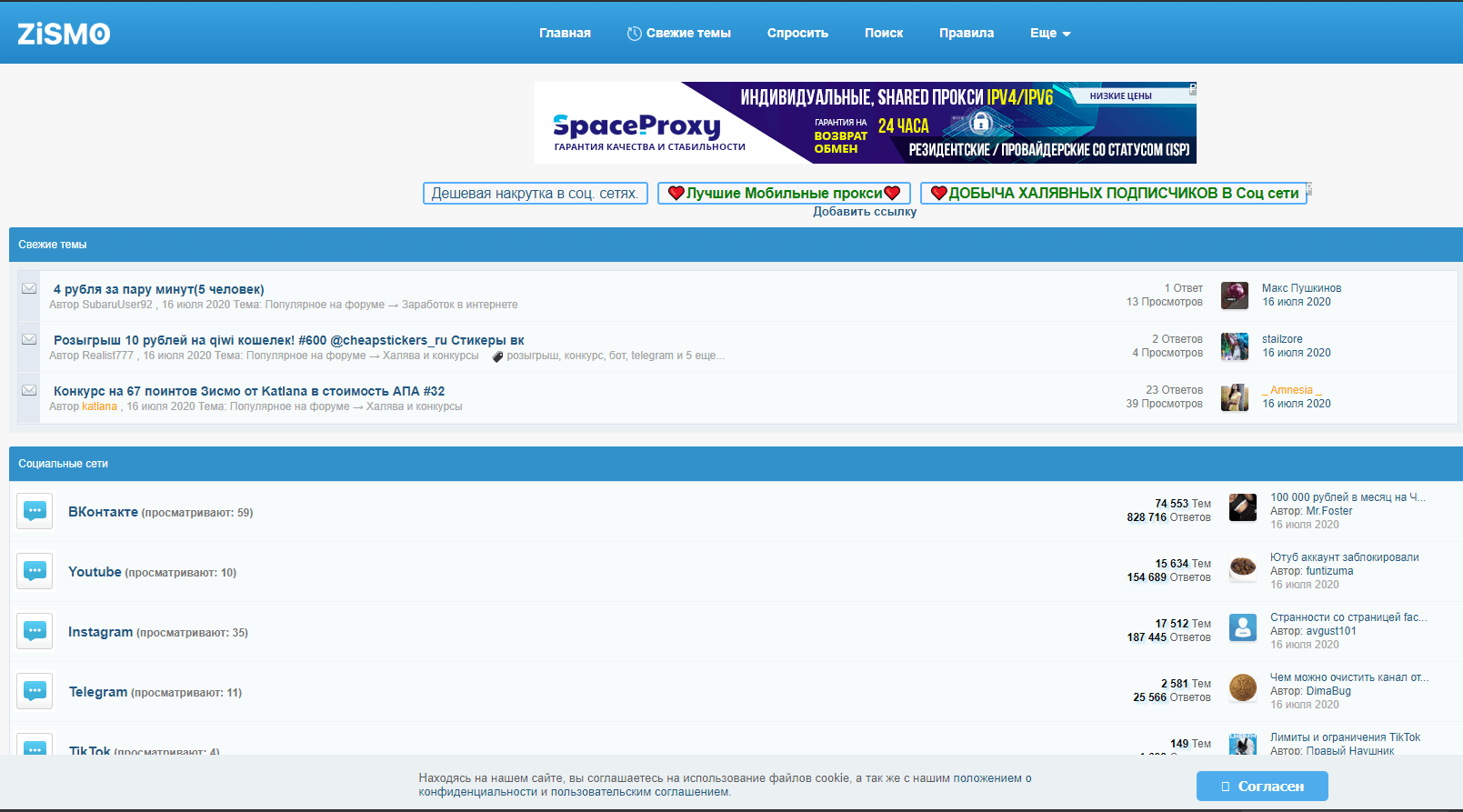Click last poster name Макс Пушкинов
Image resolution: width=1463 pixels, height=812 pixels.
[x=1301, y=288]
